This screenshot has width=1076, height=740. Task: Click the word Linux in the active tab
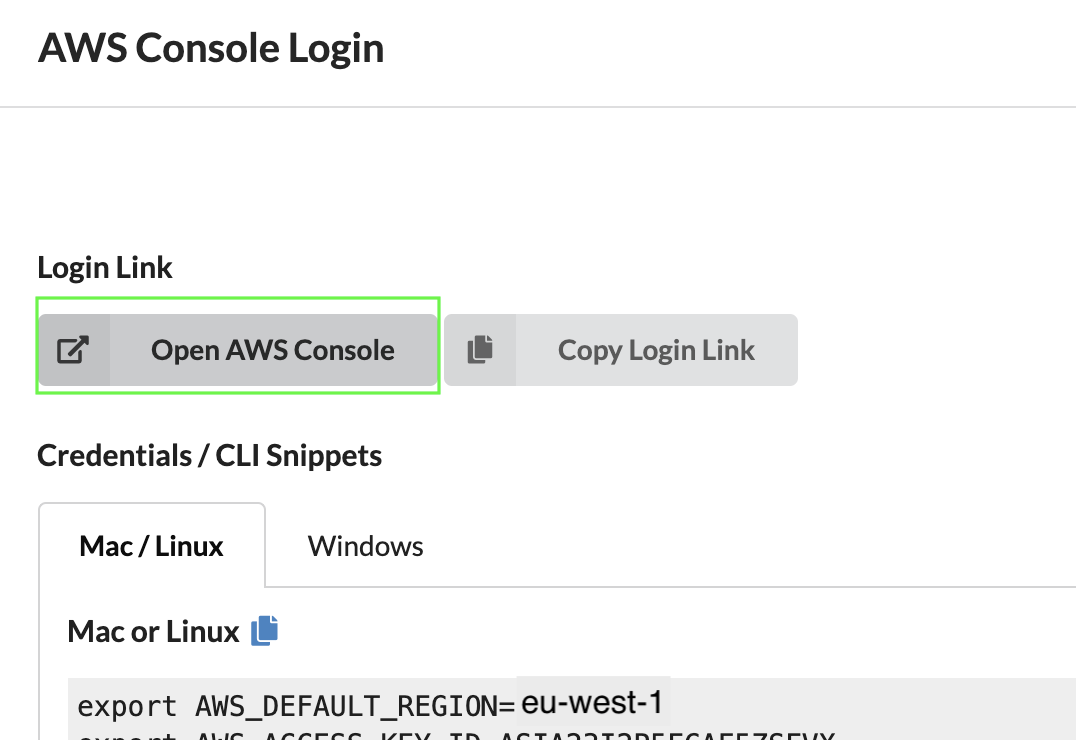(x=189, y=546)
